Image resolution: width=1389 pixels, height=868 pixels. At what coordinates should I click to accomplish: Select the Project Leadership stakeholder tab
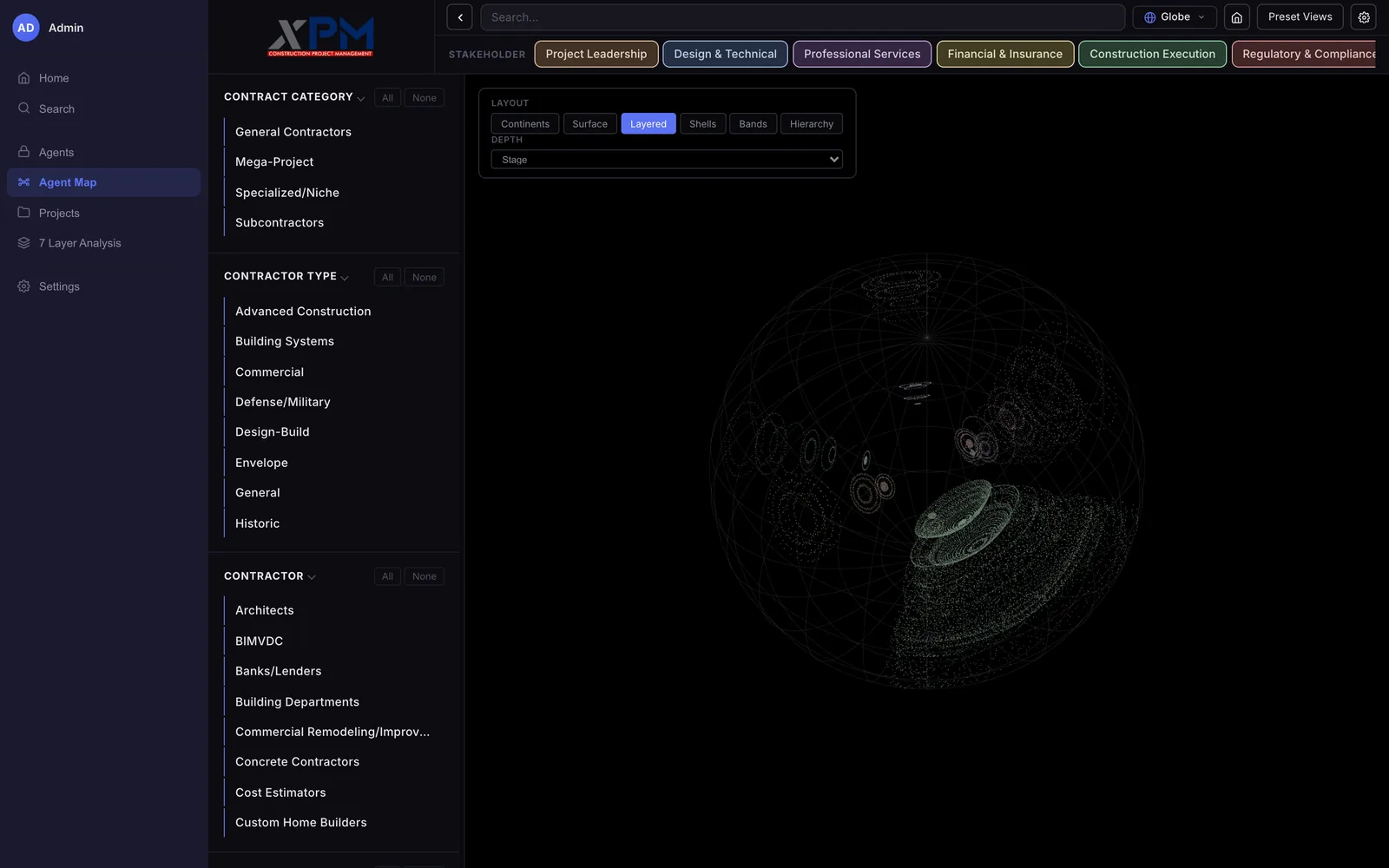coord(596,54)
